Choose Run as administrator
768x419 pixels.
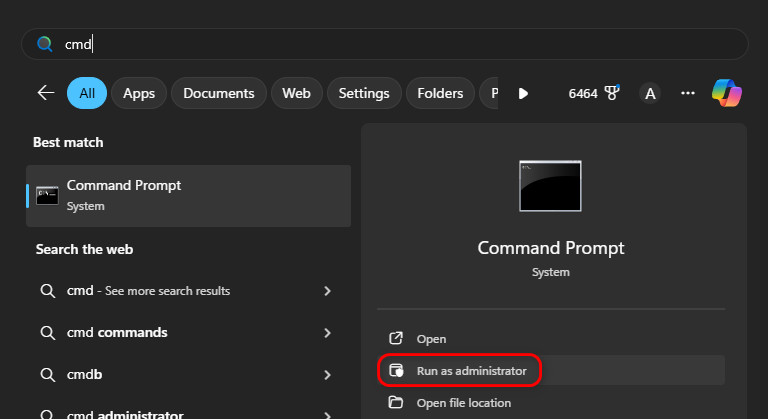[x=471, y=371]
